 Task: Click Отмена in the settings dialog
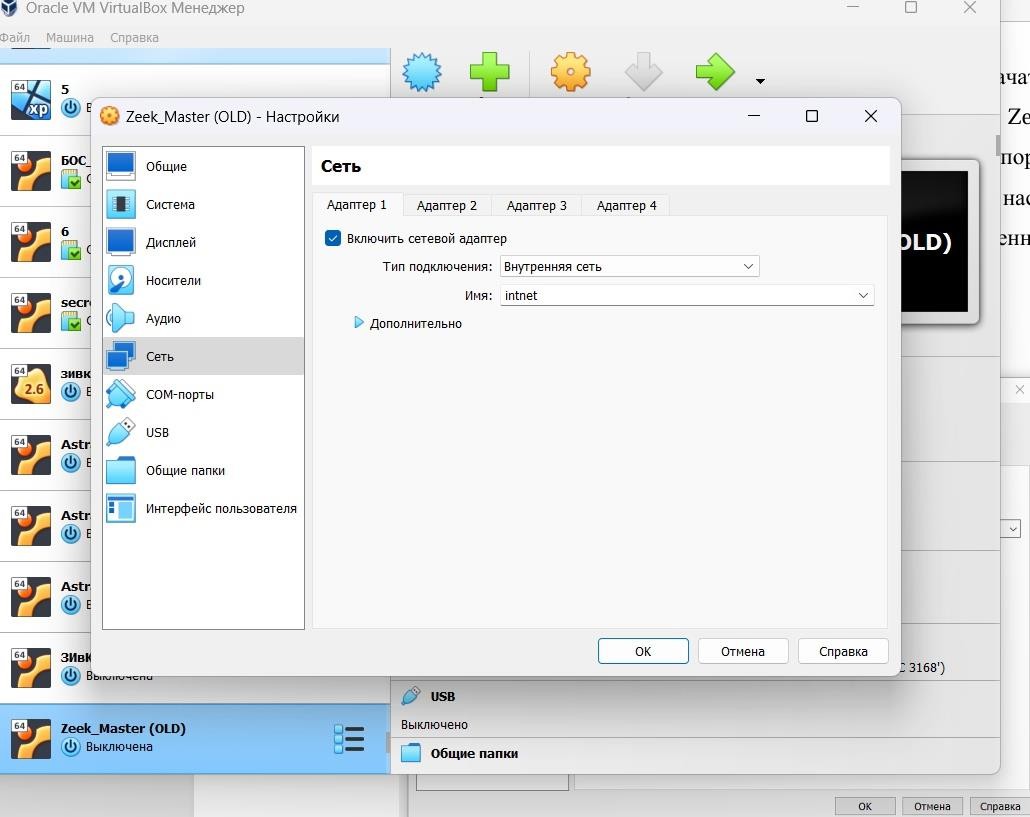tap(743, 651)
